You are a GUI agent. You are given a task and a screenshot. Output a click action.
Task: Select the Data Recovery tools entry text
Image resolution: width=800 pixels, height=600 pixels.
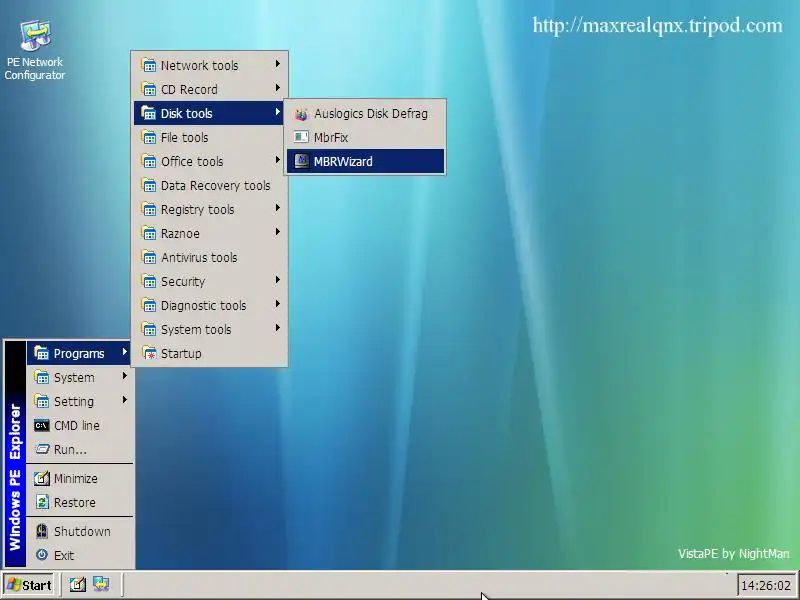215,185
